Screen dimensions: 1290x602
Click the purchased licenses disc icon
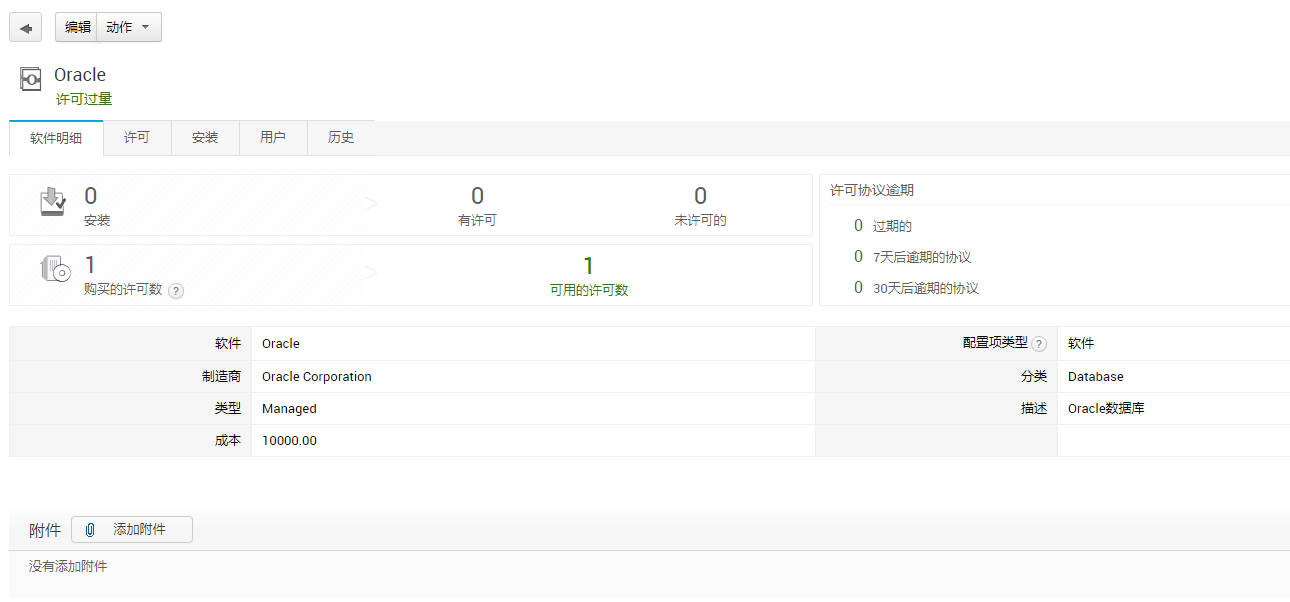click(54, 269)
